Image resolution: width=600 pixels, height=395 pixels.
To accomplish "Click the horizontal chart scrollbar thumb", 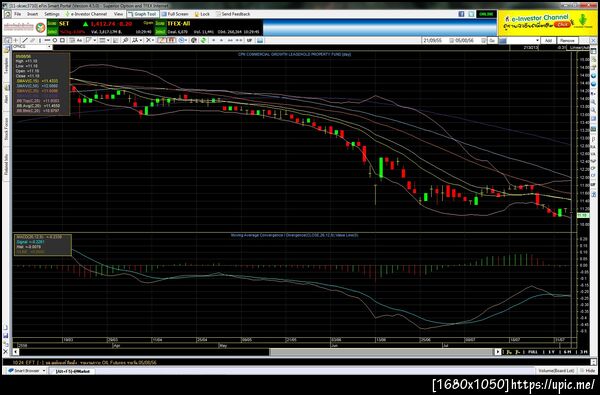I will pos(382,351).
